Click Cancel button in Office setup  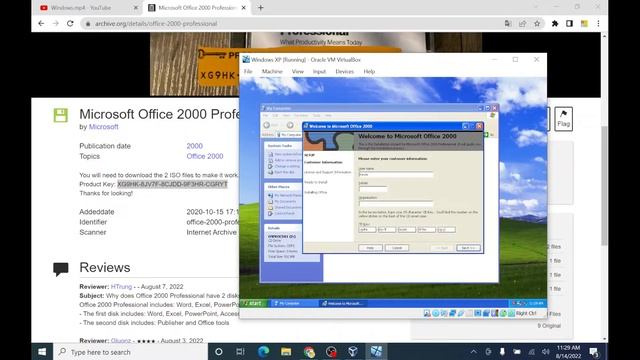[397, 248]
